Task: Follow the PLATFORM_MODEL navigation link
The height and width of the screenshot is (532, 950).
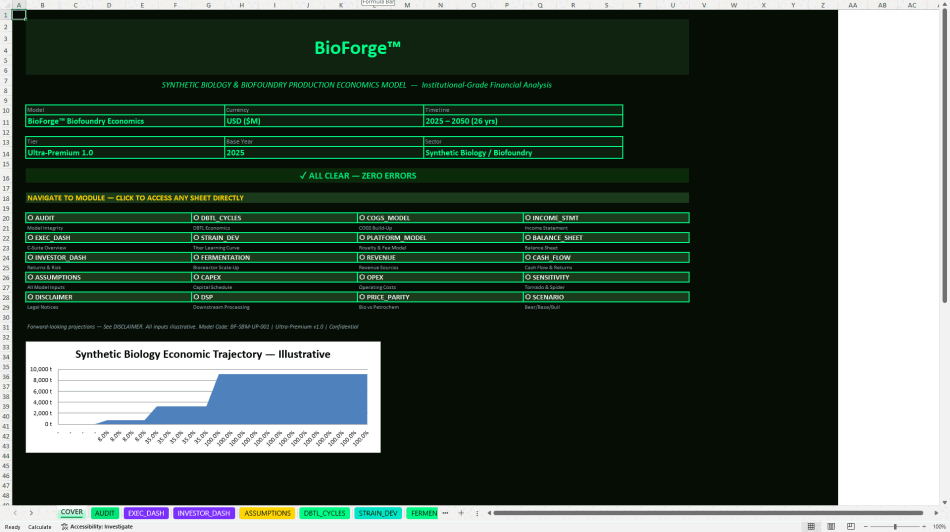Action: (440, 238)
